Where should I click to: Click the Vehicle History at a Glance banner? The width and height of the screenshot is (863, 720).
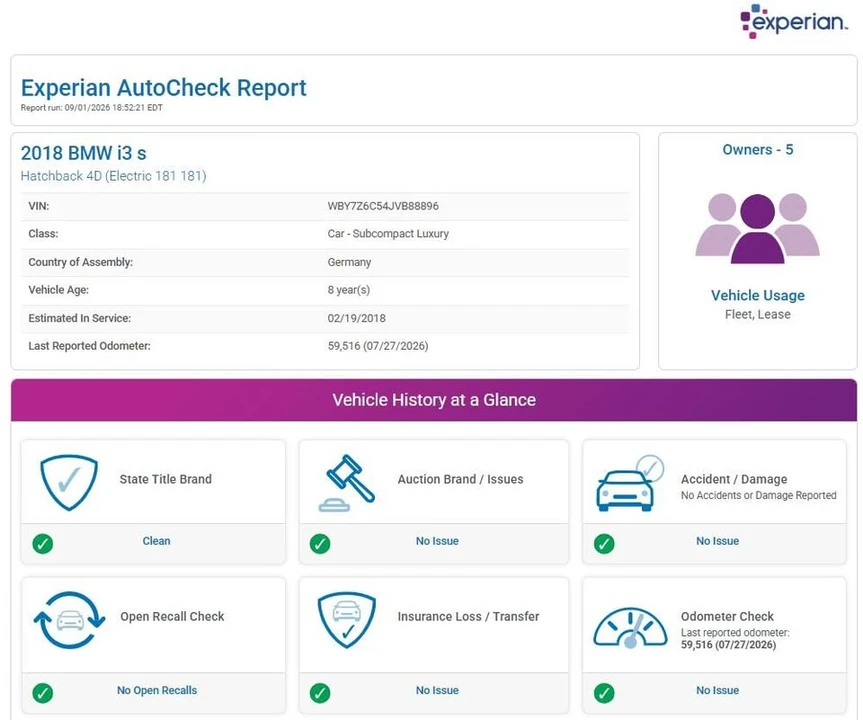coord(434,400)
